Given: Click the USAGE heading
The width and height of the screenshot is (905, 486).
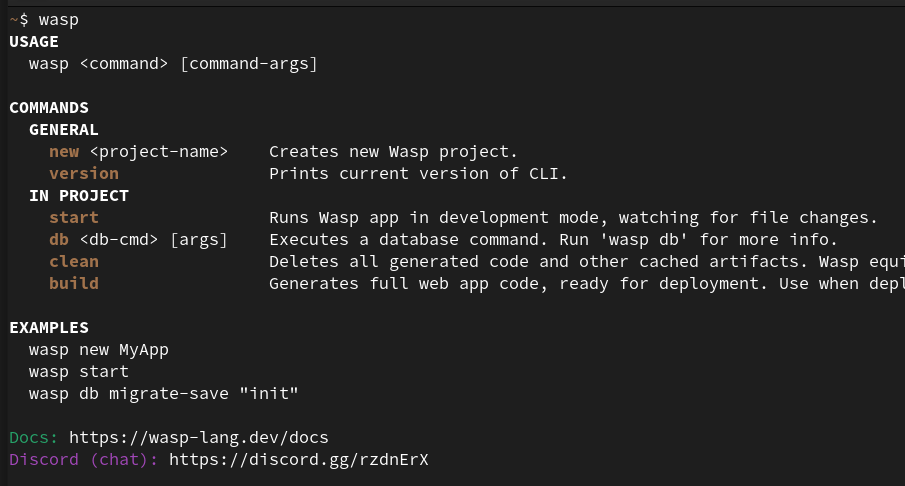Looking at the screenshot, I should [x=34, y=42].
